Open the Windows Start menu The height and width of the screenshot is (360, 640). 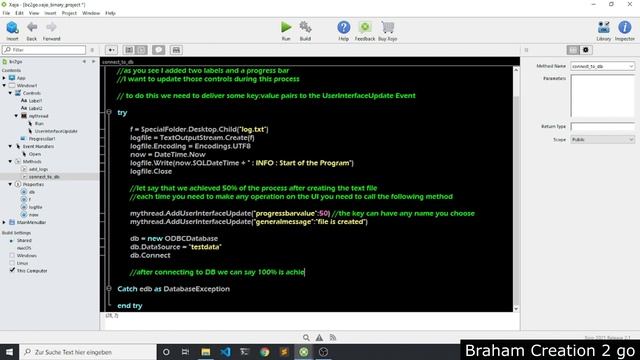9,352
